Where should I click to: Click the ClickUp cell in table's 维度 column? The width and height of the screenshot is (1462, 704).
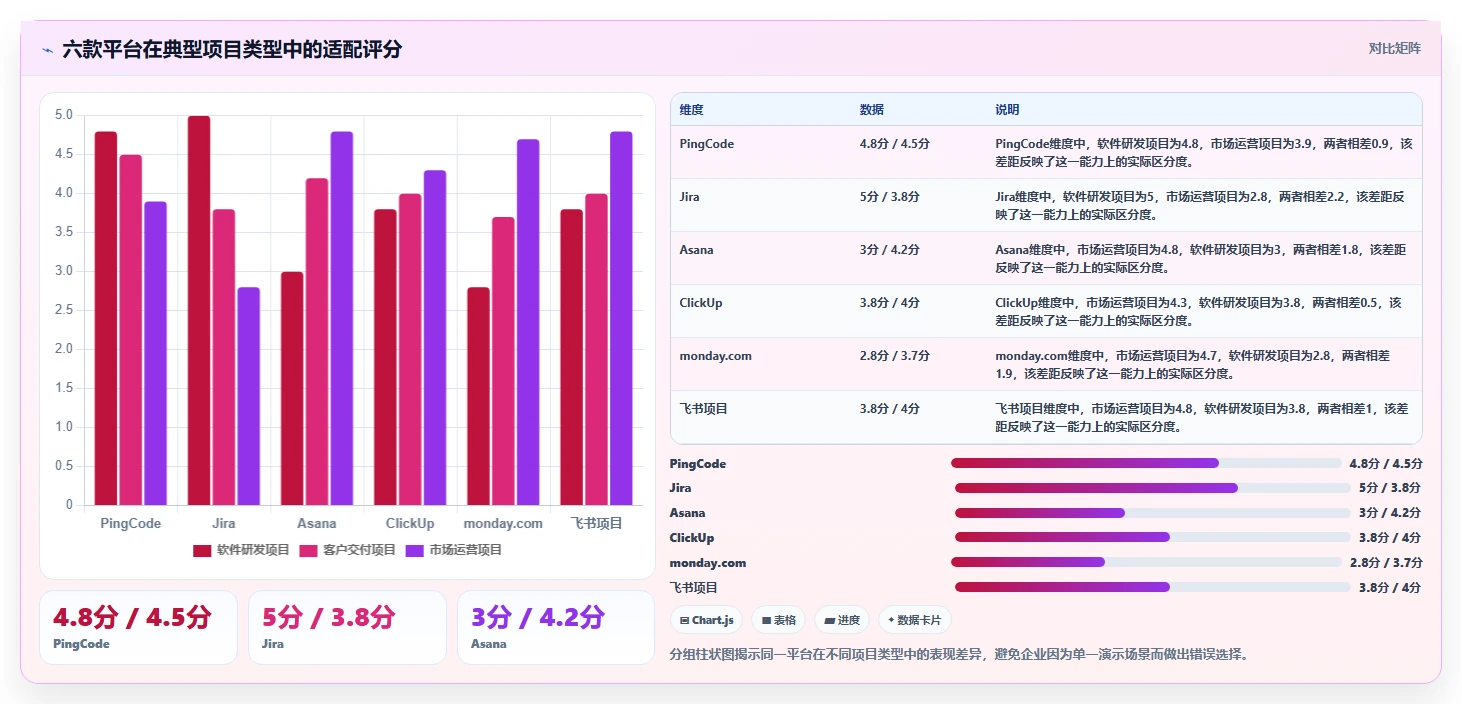701,303
